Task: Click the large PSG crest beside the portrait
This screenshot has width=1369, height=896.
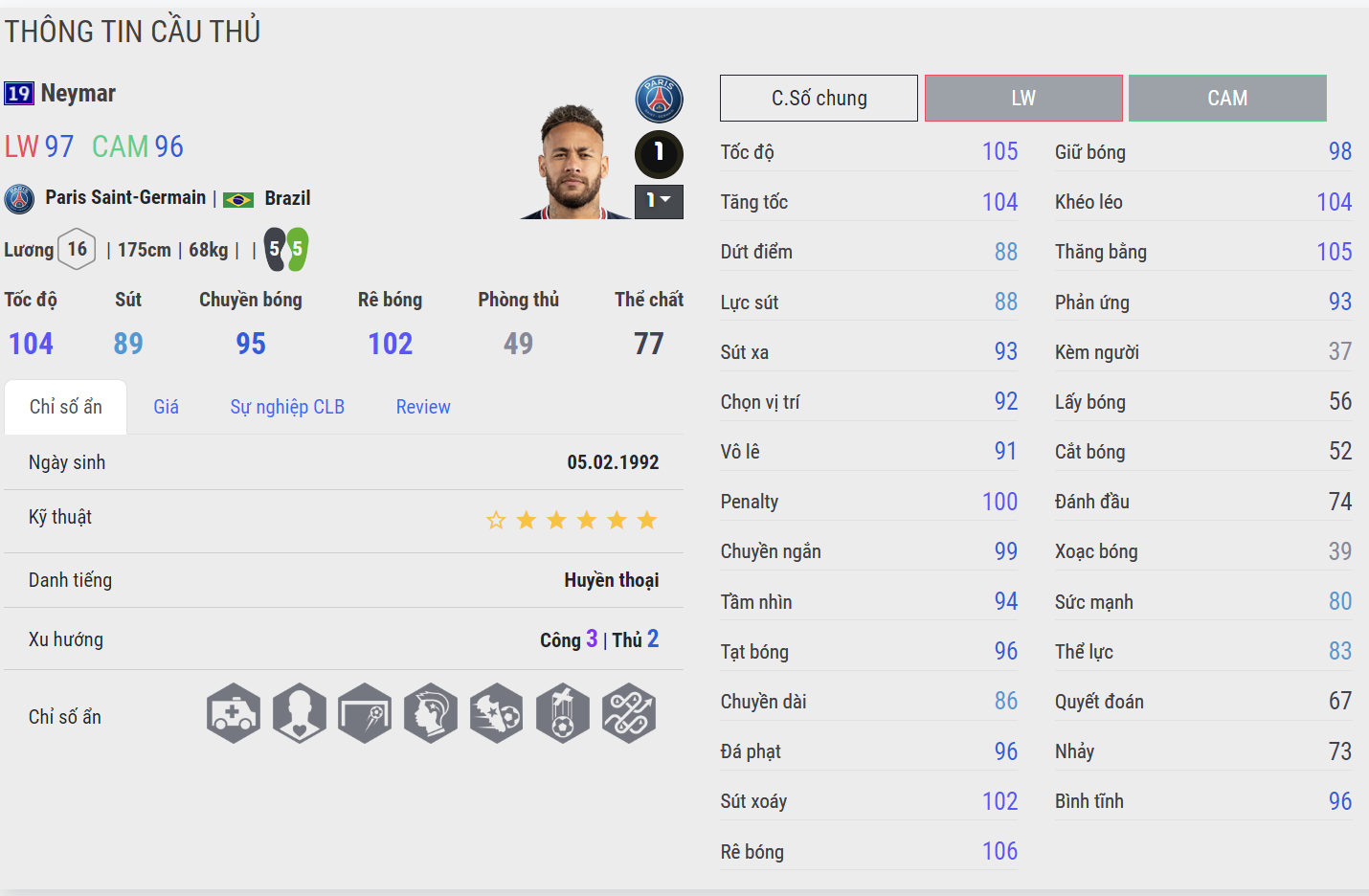Action: (x=660, y=100)
